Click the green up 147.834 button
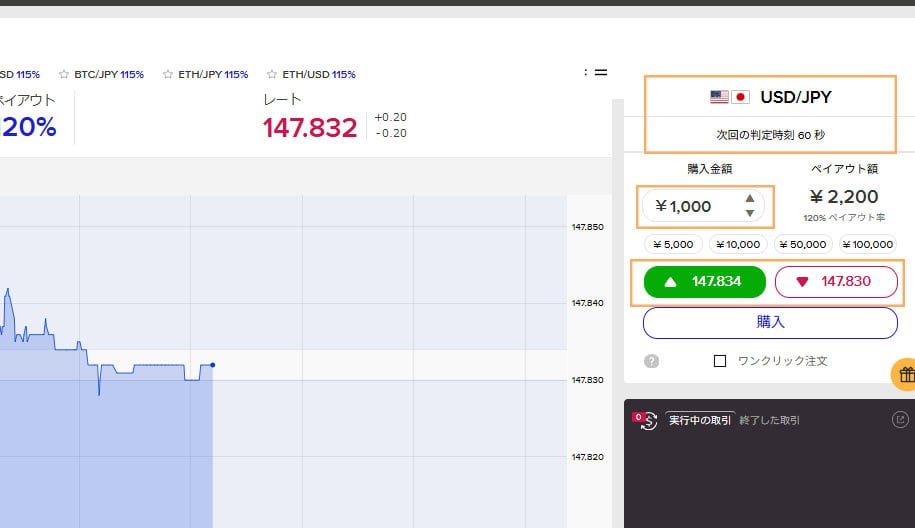 [704, 282]
